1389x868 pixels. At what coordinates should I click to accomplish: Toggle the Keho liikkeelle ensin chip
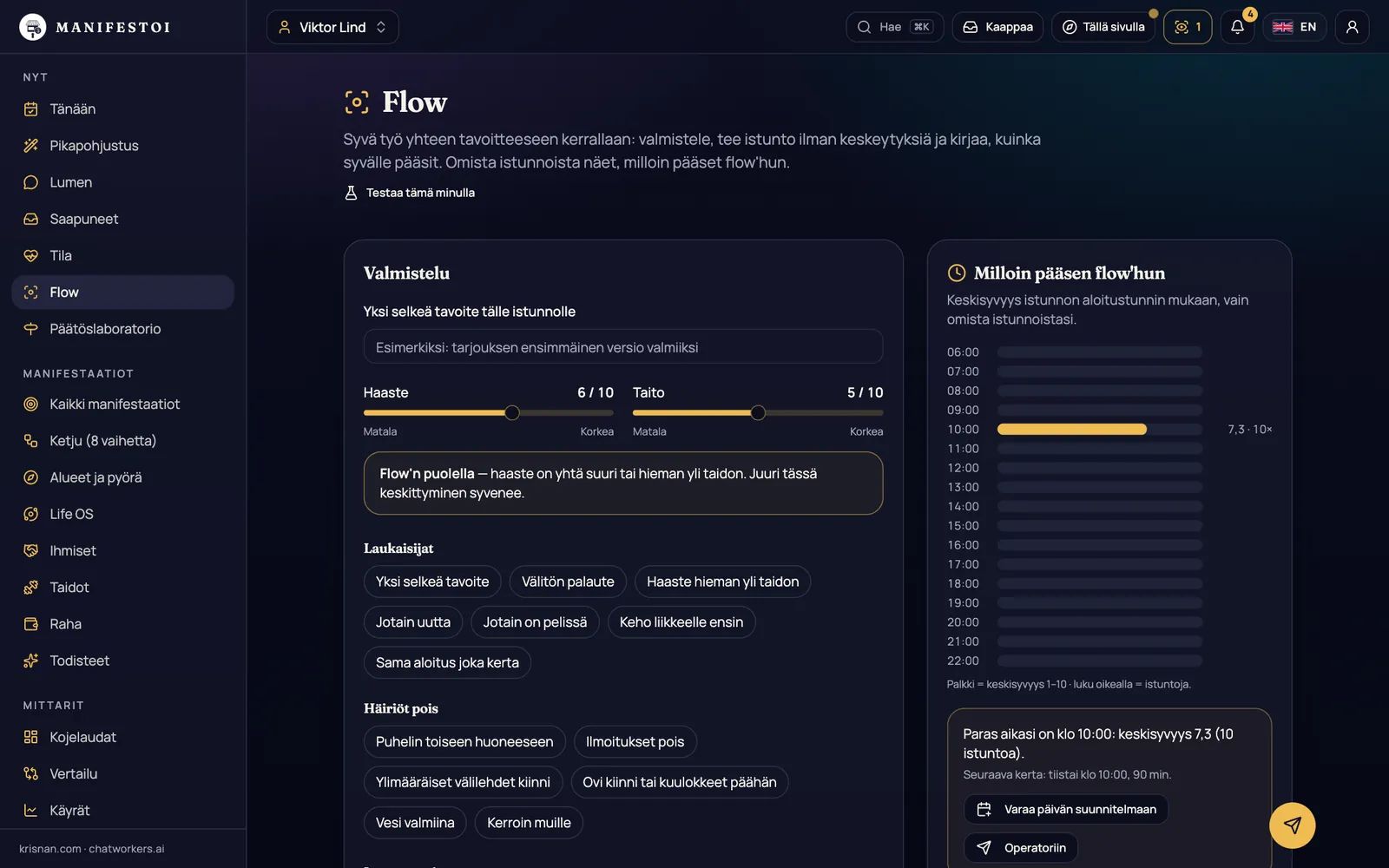[681, 622]
